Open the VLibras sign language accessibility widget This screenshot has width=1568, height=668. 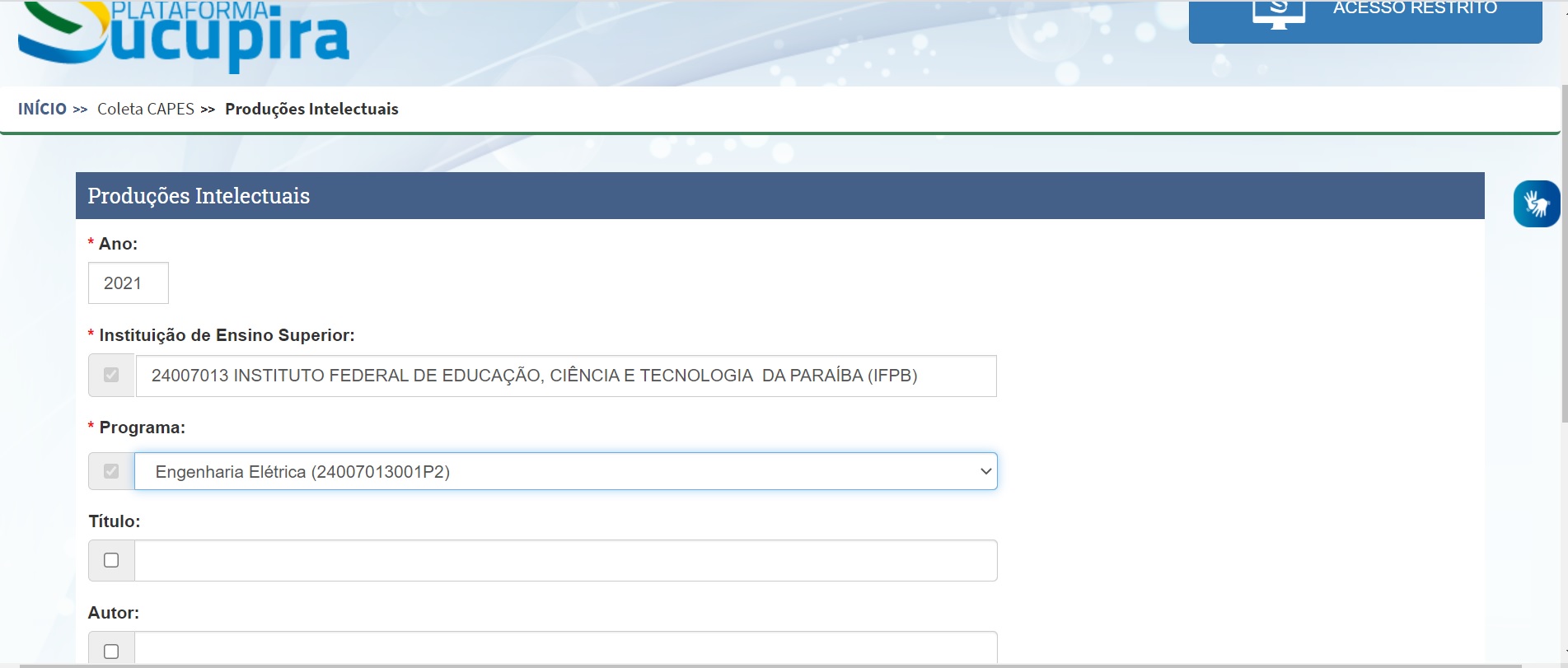[1536, 203]
